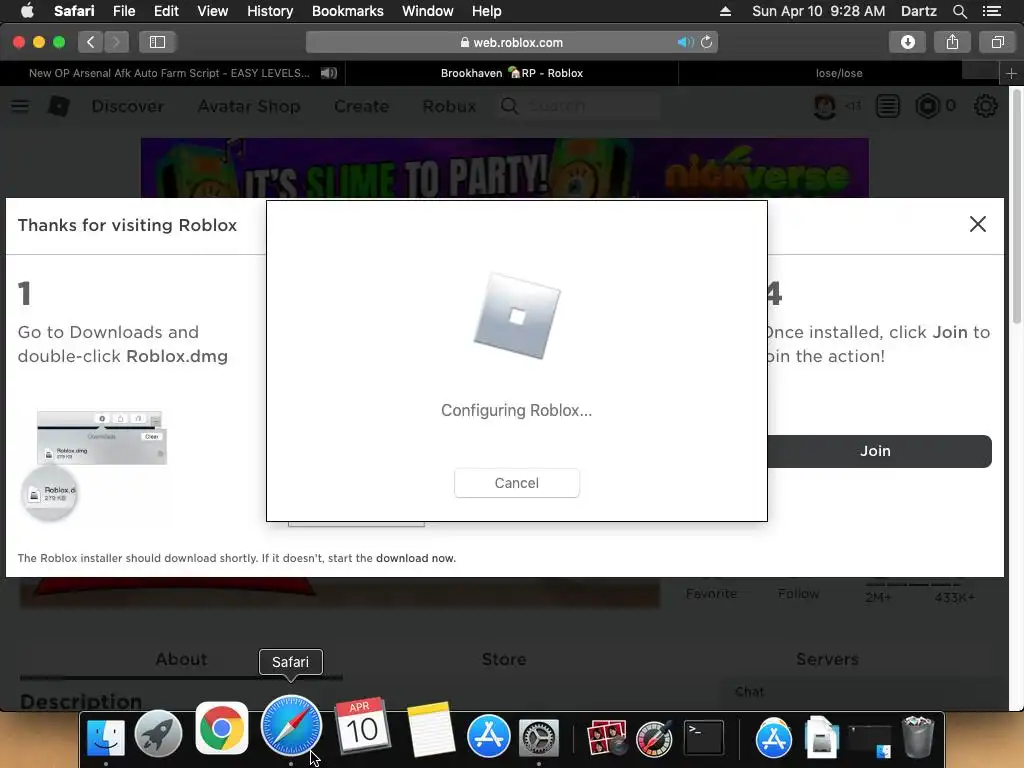This screenshot has height=768, width=1024.
Task: Select the Store tab
Action: click(504, 660)
